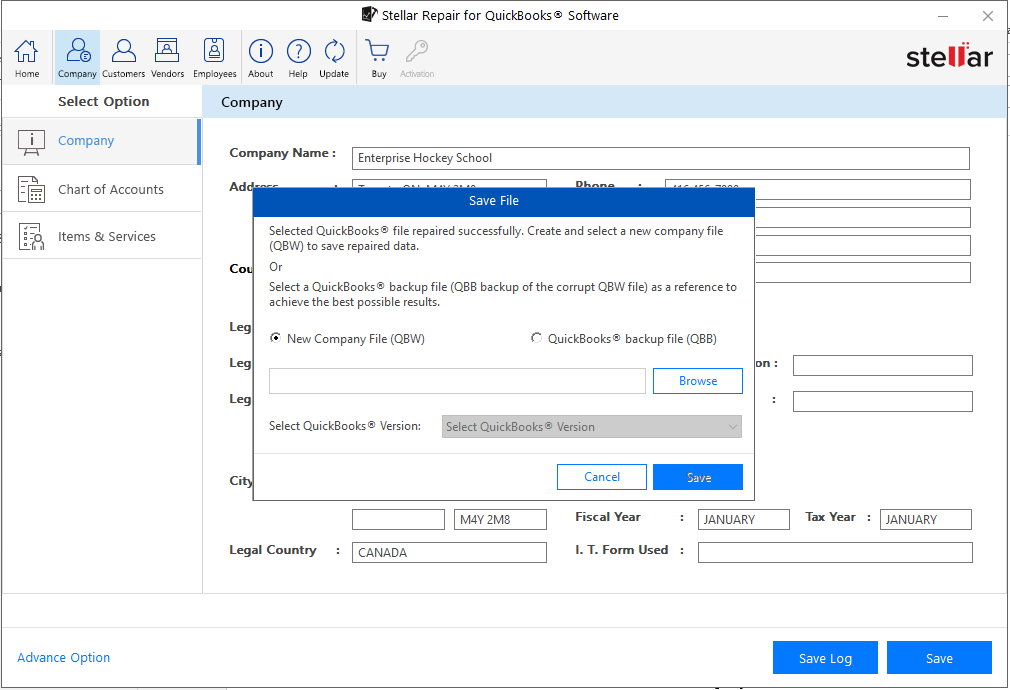The height and width of the screenshot is (690, 1010).
Task: Click the empty field left of postal code
Action: click(x=398, y=520)
